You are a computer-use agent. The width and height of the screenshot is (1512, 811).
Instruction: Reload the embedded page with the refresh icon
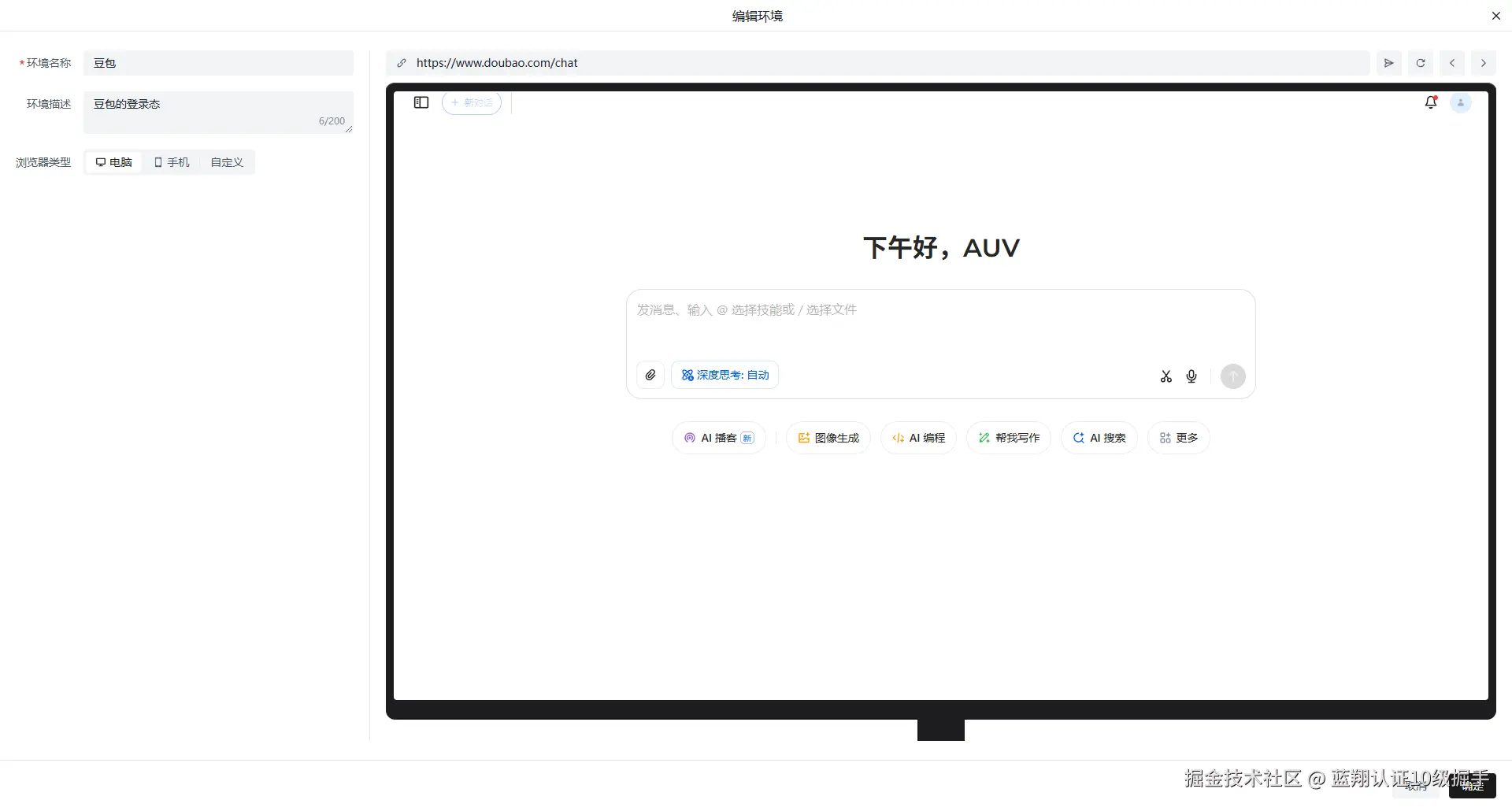1421,63
